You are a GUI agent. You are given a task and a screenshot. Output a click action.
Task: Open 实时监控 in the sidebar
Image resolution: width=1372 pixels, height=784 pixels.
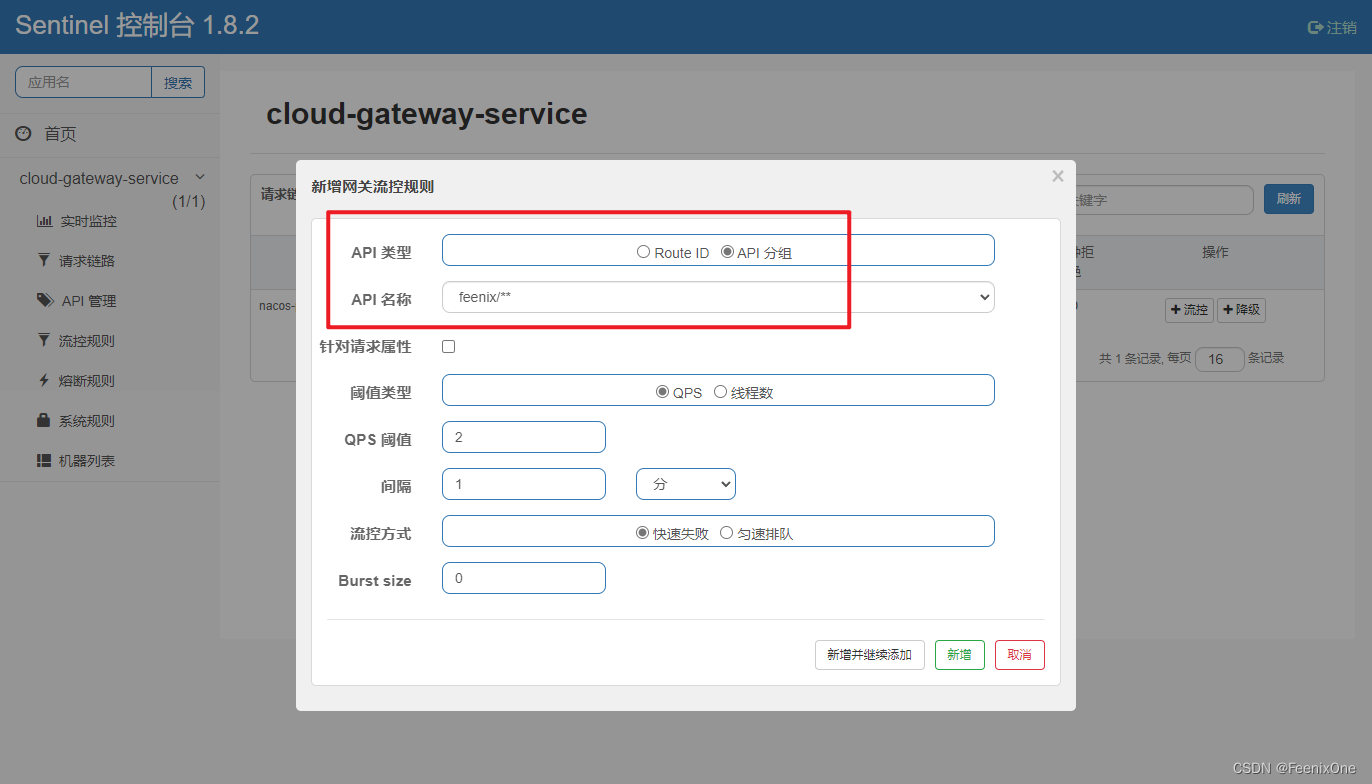pos(88,221)
